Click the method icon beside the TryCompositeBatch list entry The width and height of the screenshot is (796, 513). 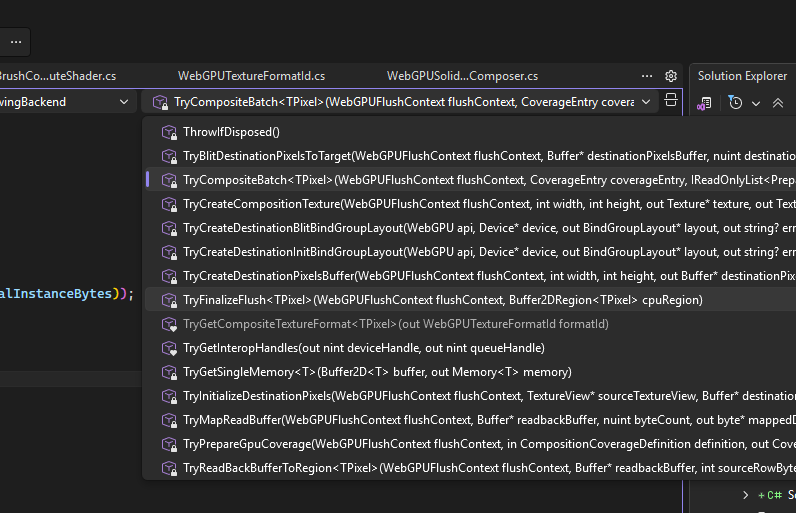pos(169,180)
